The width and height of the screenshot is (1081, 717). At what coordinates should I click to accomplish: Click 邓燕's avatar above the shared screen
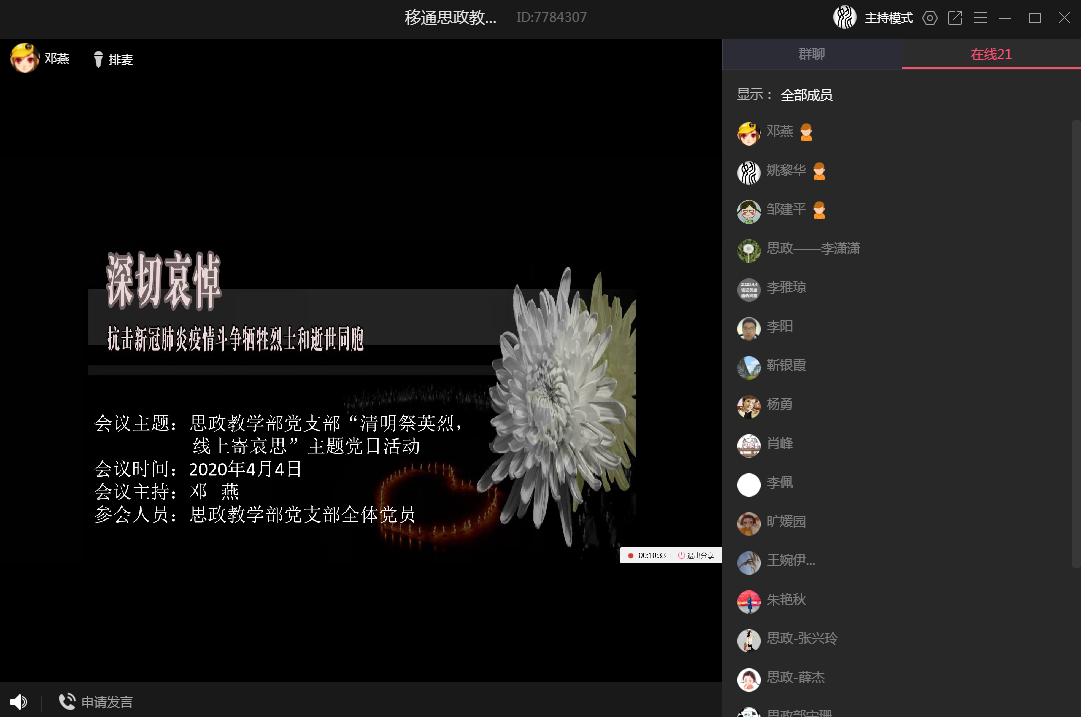point(24,58)
